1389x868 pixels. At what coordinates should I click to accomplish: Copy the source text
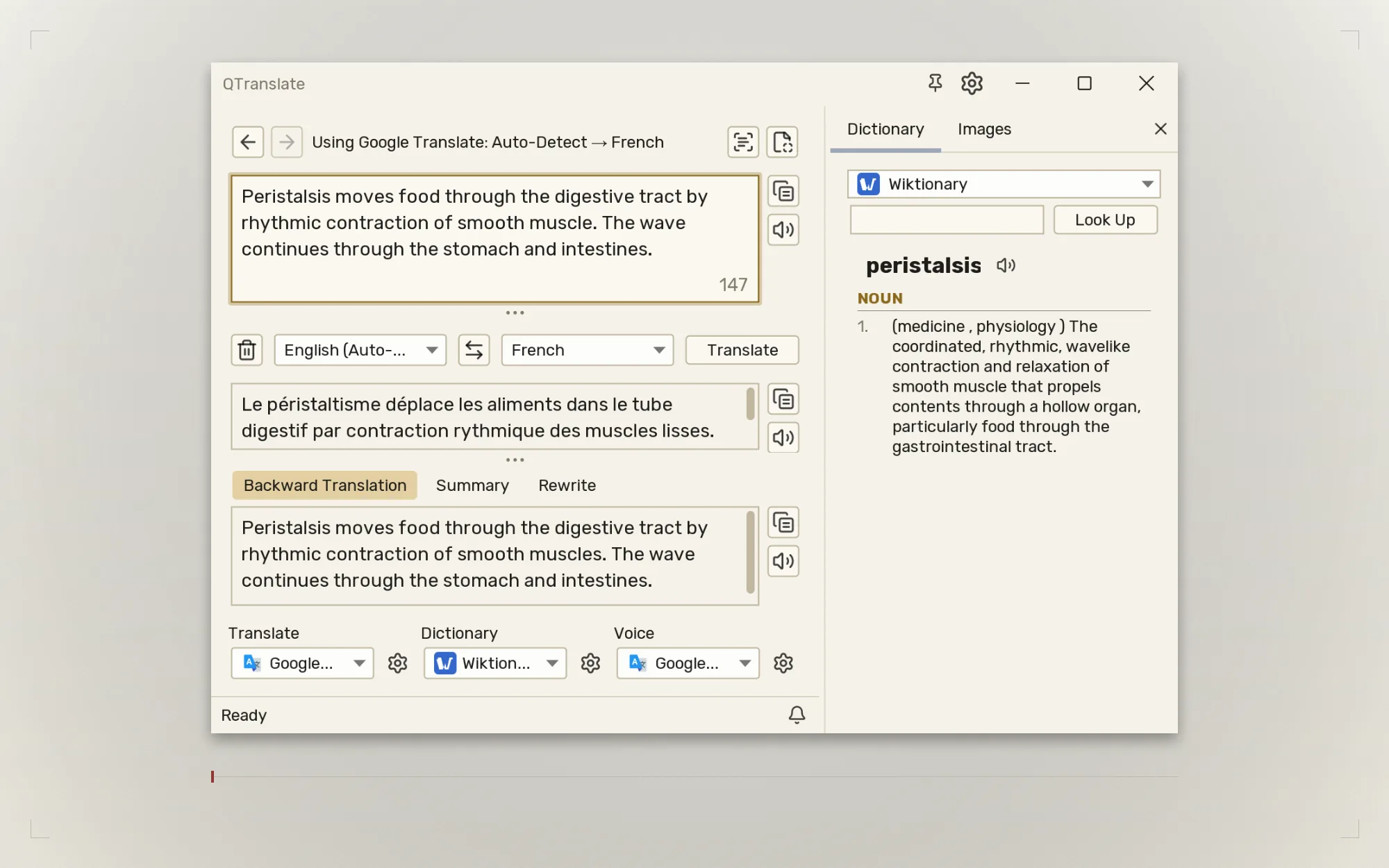point(783,192)
